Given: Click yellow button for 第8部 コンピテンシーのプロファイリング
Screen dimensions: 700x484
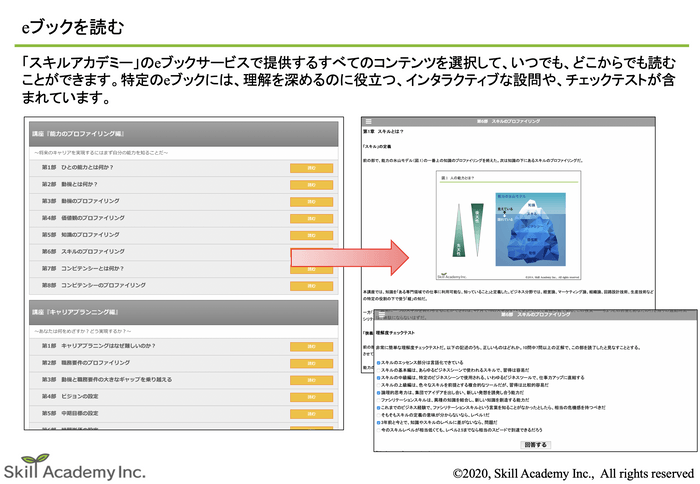Looking at the screenshot, I should 311,286.
